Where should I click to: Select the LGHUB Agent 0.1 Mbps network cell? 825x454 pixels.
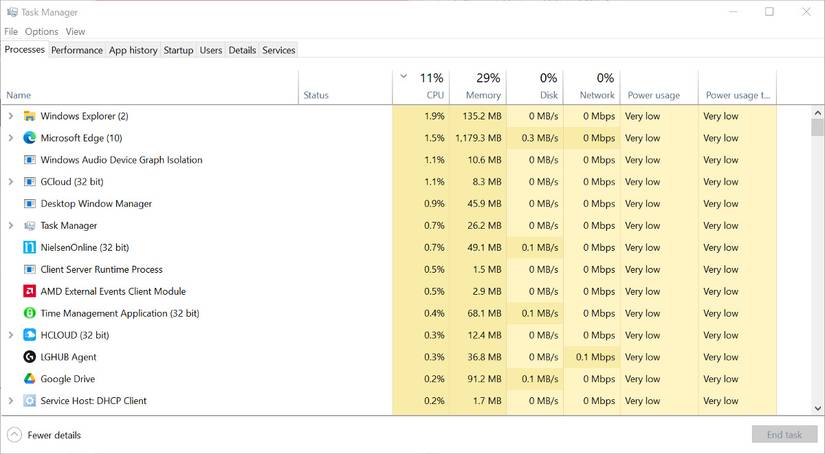[592, 357]
